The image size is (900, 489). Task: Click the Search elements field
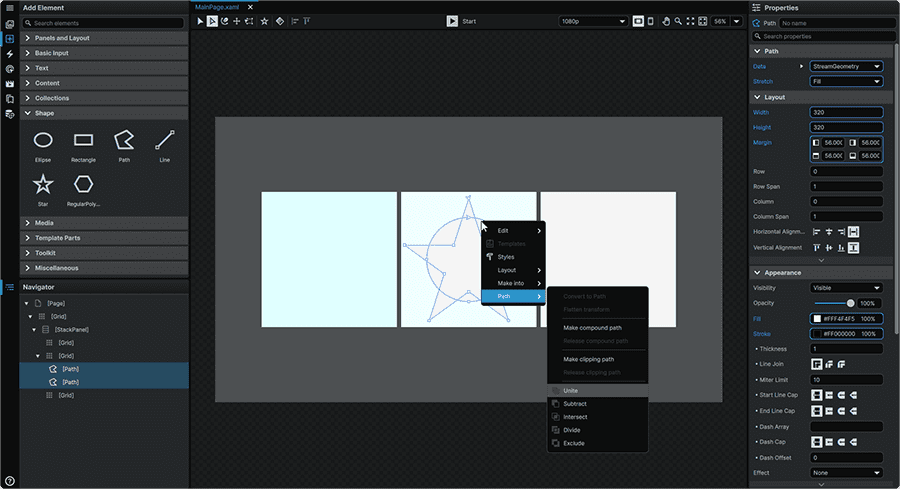click(103, 23)
